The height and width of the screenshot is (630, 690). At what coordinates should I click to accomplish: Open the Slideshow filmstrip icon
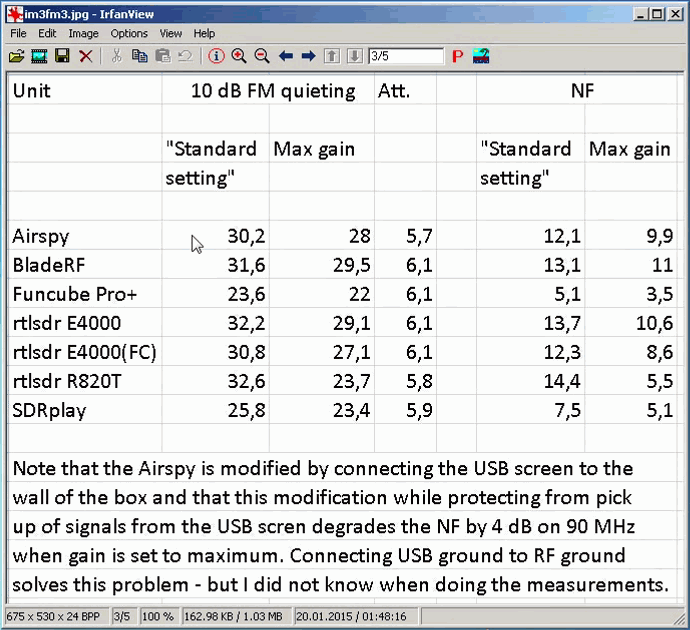pyautogui.click(x=39, y=56)
